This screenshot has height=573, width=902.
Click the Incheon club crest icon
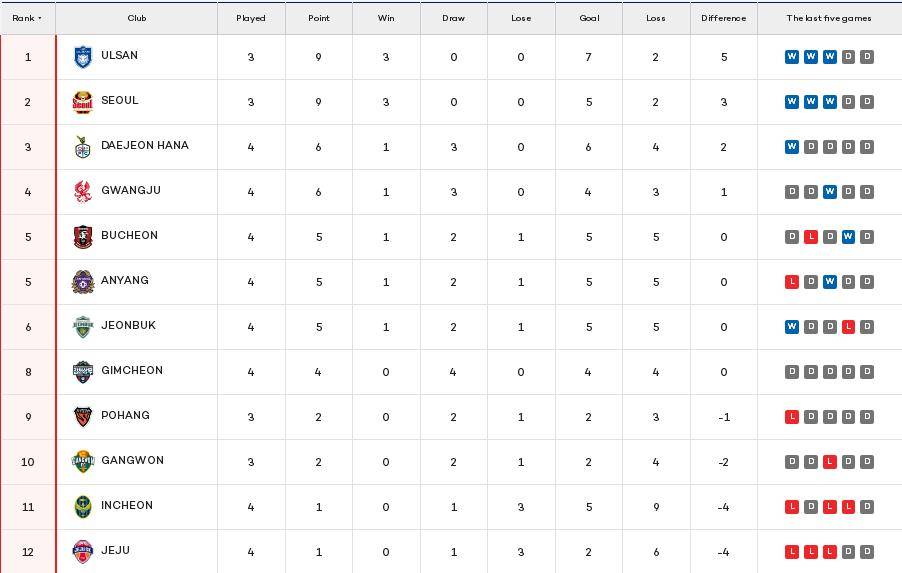tap(83, 507)
